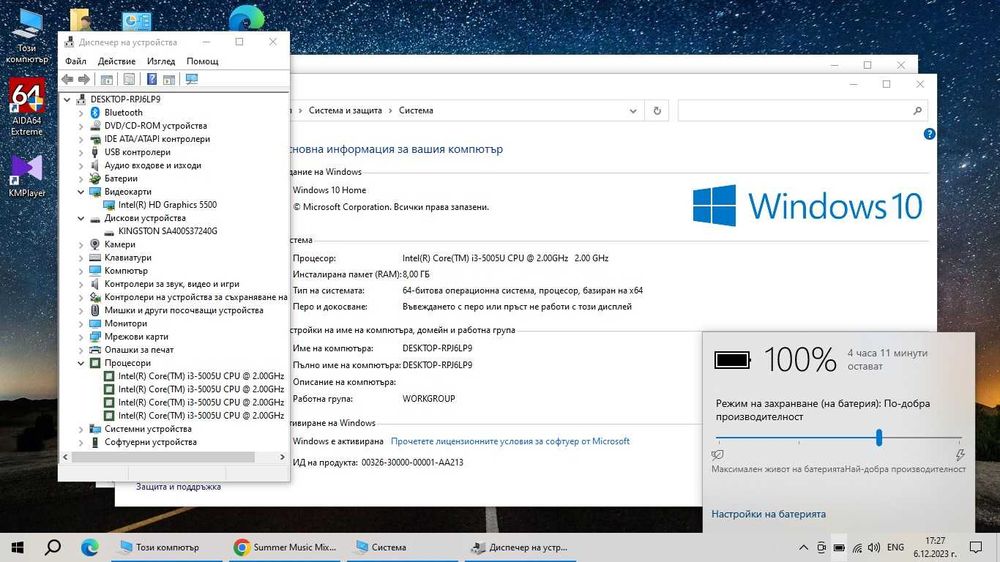Open the KMPlayer desktop icon
Viewport: 1000px width, 562px height.
26,175
